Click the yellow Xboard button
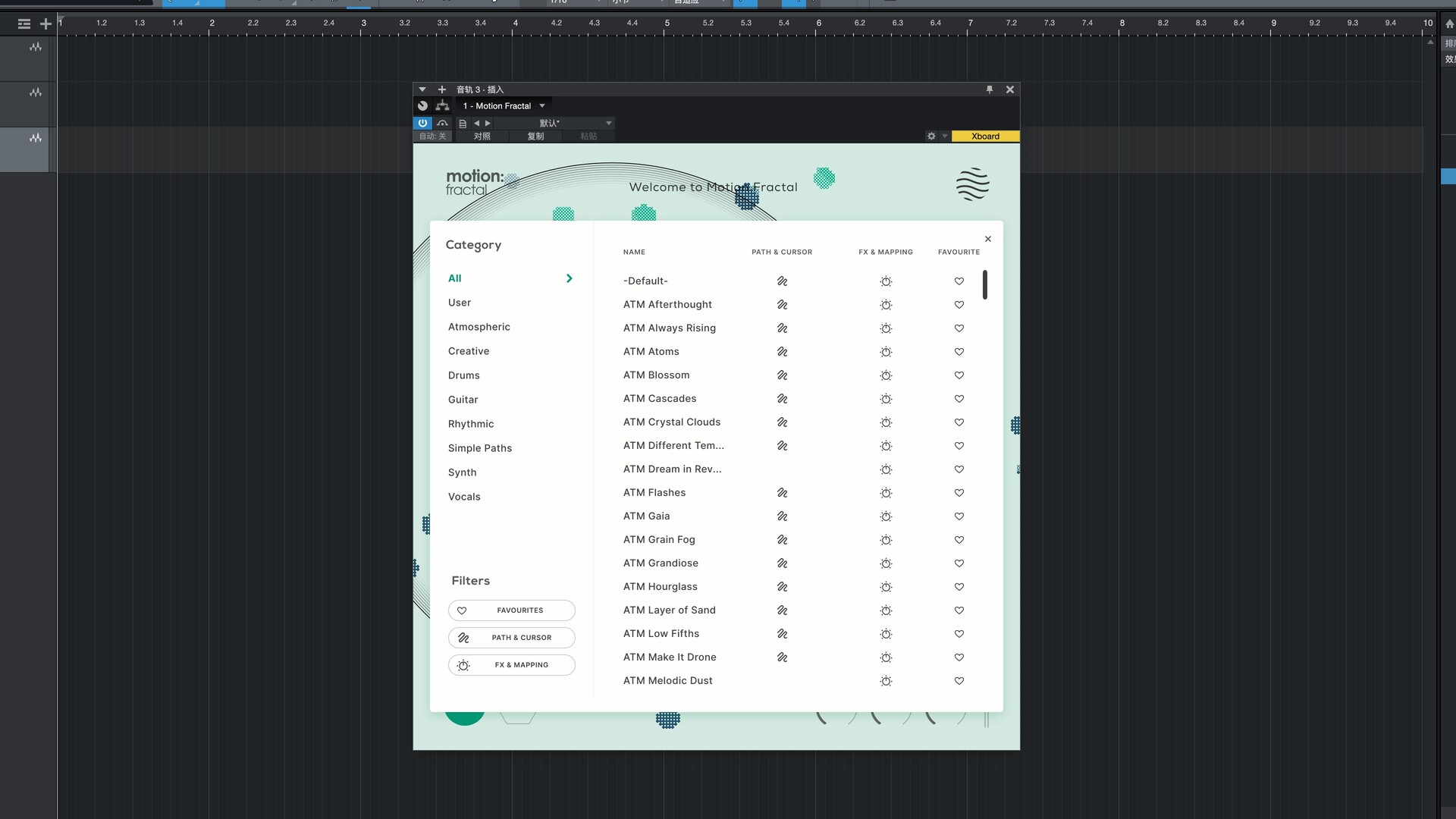This screenshot has height=819, width=1456. coord(985,136)
